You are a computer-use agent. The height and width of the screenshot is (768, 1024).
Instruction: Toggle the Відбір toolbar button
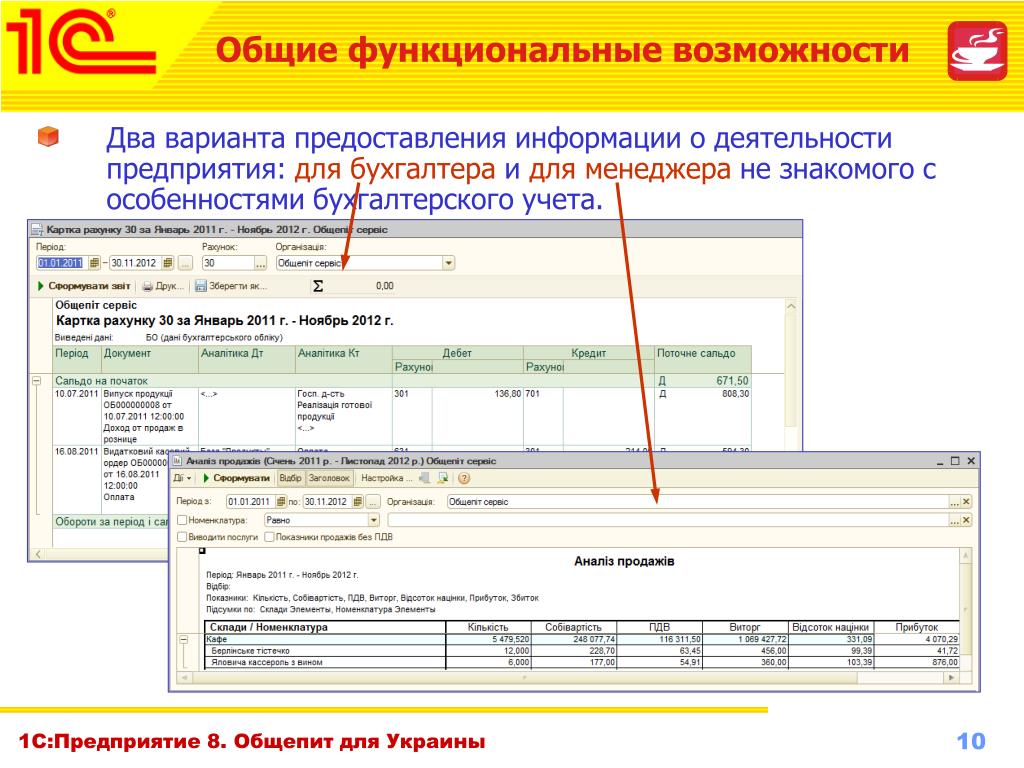pos(291,478)
